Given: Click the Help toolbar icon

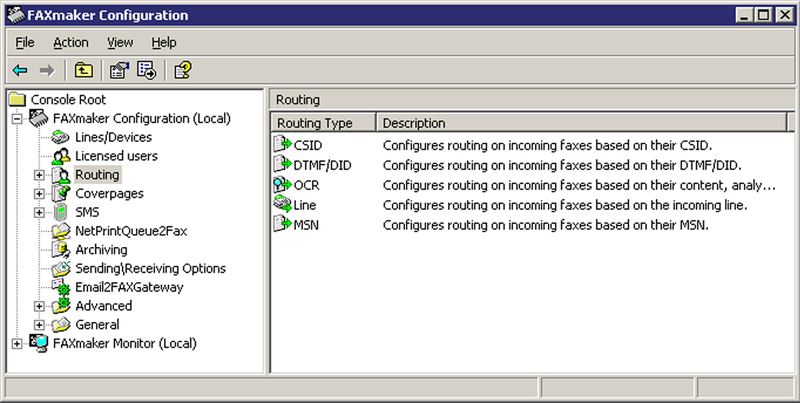Looking at the screenshot, I should tap(183, 70).
